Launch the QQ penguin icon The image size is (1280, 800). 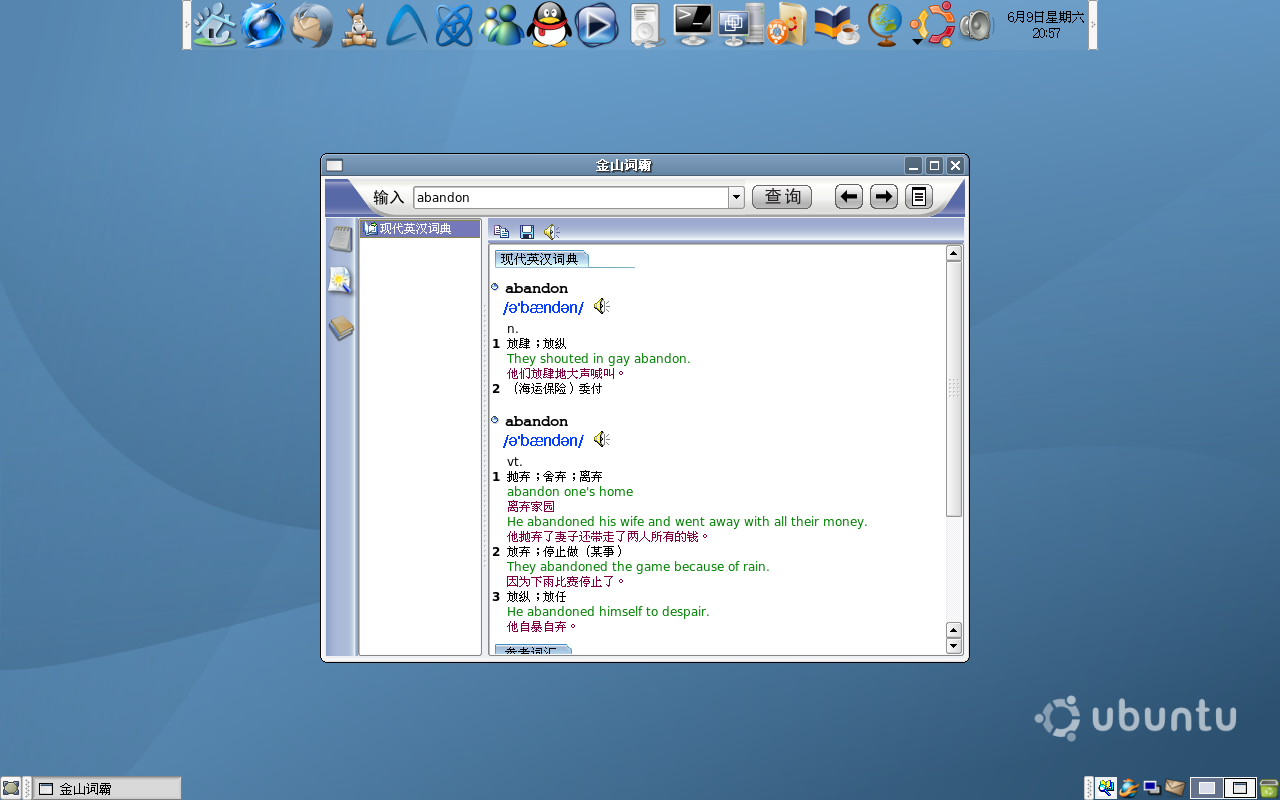point(549,25)
